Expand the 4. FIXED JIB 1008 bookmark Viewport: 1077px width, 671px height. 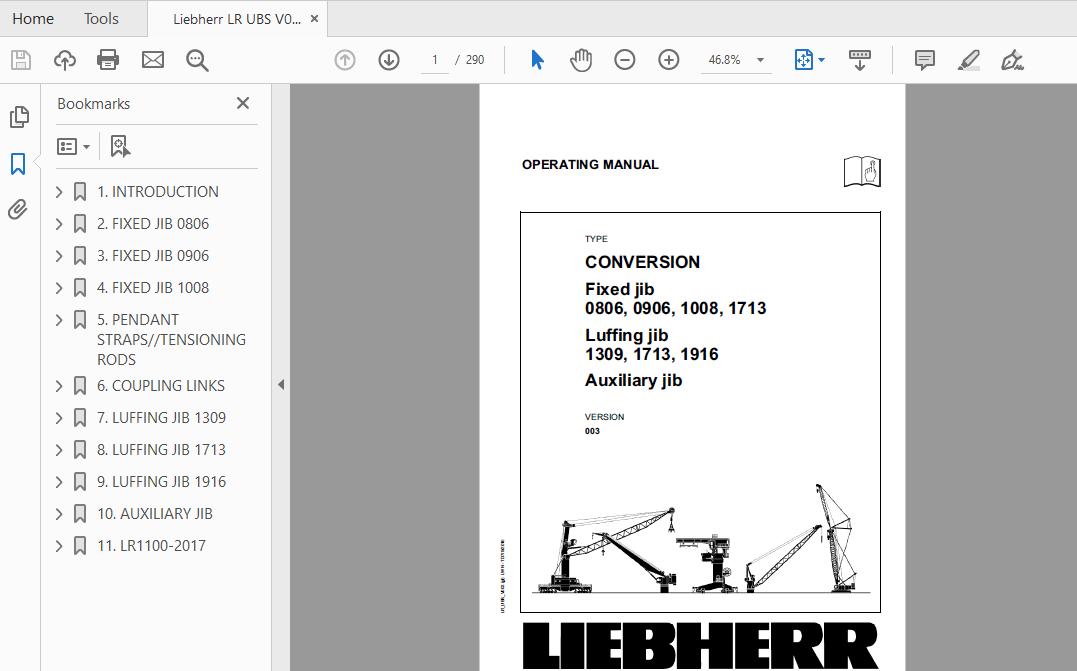tap(59, 288)
